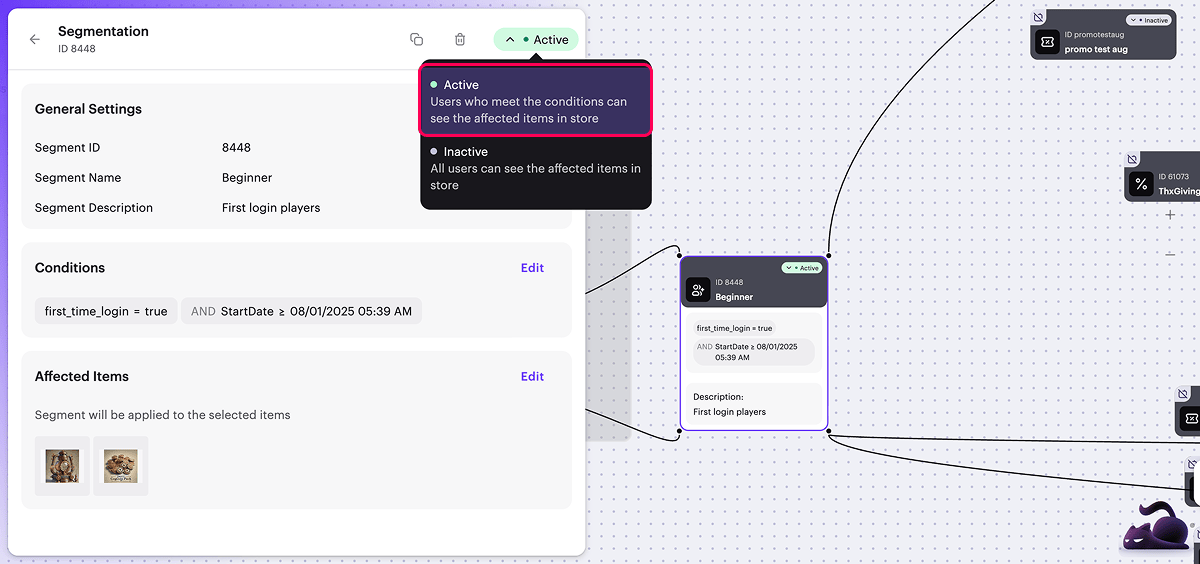
Task: Click the promo test aug ticket icon
Action: click(x=1047, y=42)
